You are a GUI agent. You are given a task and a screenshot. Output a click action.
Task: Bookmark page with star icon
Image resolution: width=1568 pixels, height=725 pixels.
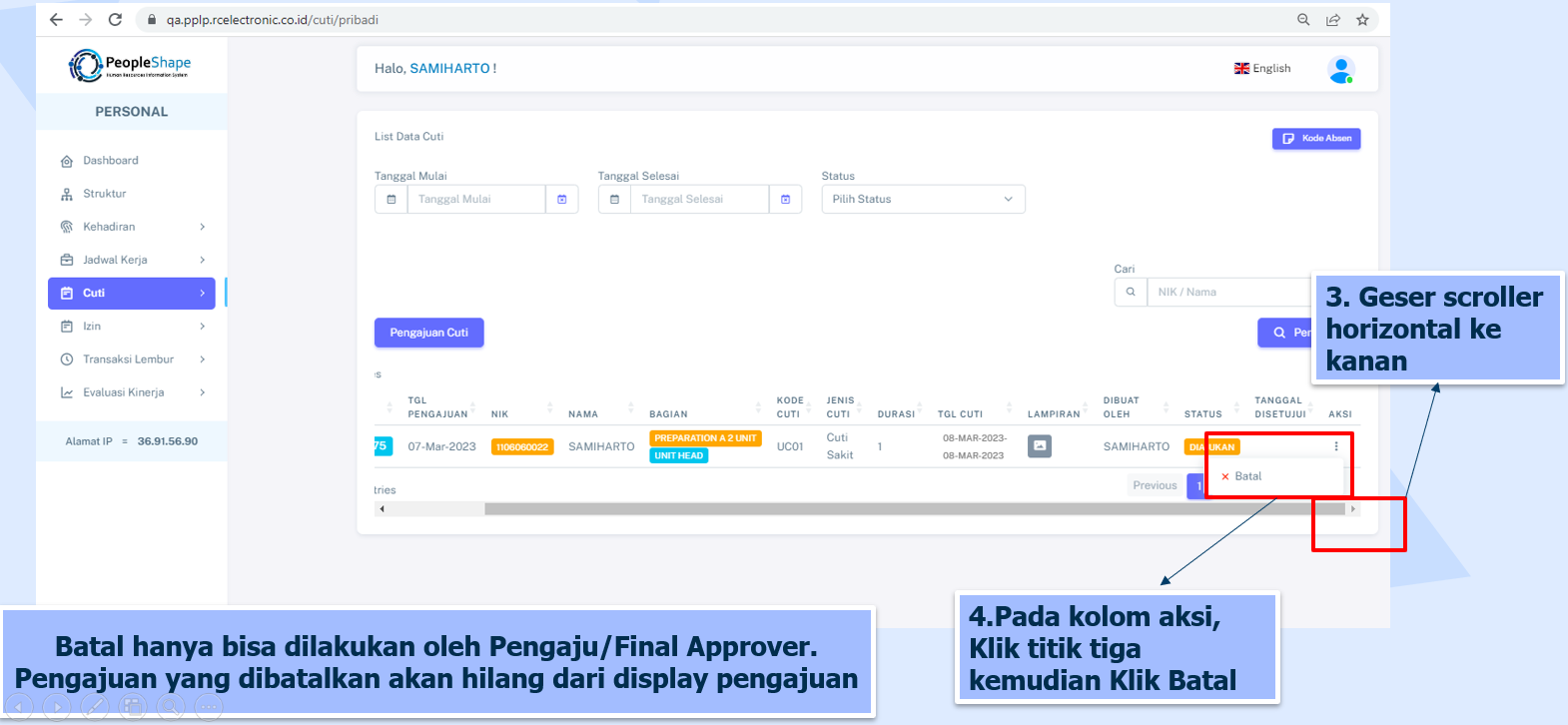click(x=1362, y=20)
